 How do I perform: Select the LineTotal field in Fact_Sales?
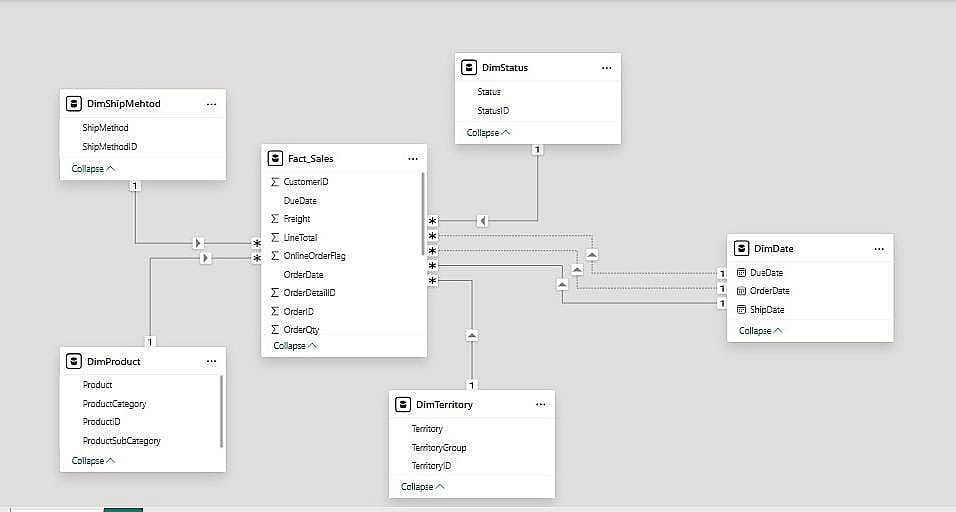click(x=300, y=237)
